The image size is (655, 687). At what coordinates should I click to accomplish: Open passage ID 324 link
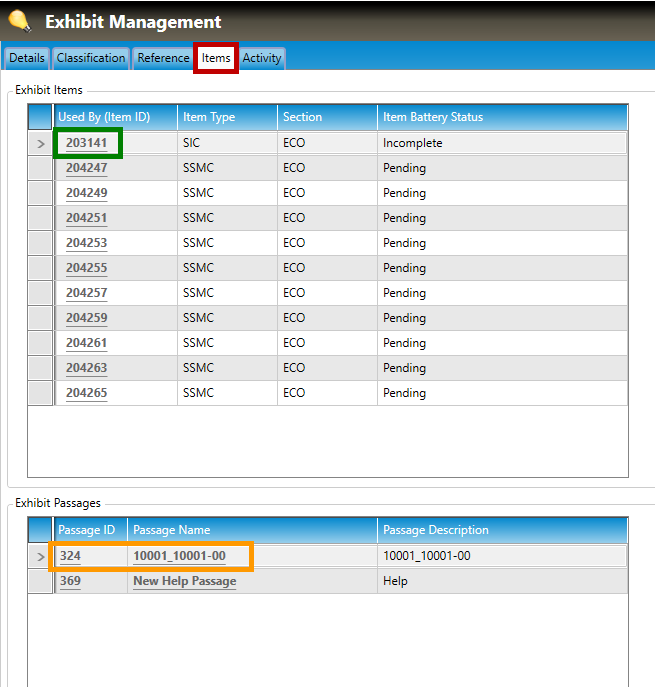70,556
